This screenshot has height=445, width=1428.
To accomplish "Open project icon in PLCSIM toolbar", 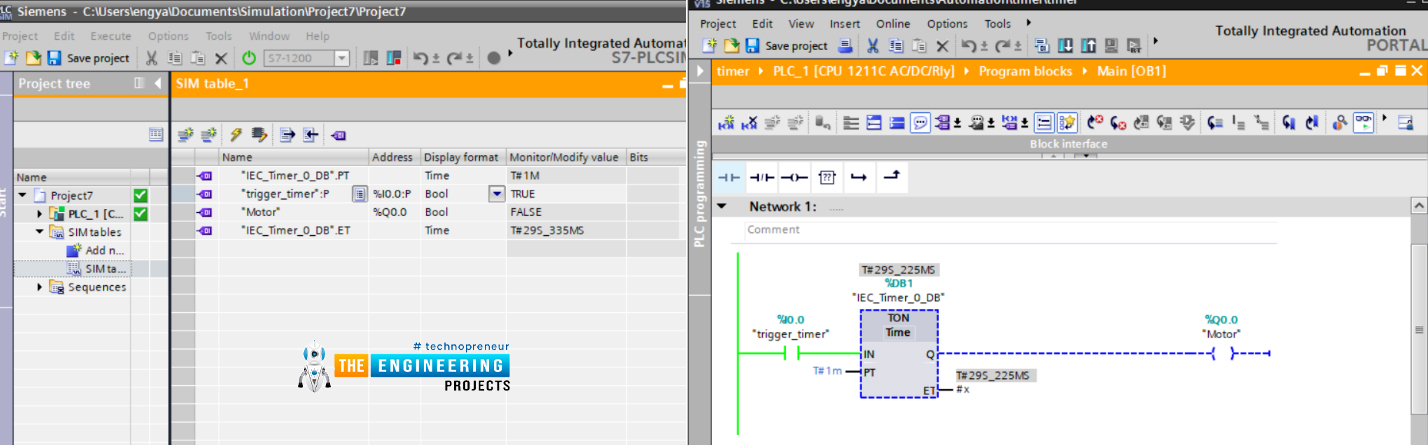I will pos(32,58).
